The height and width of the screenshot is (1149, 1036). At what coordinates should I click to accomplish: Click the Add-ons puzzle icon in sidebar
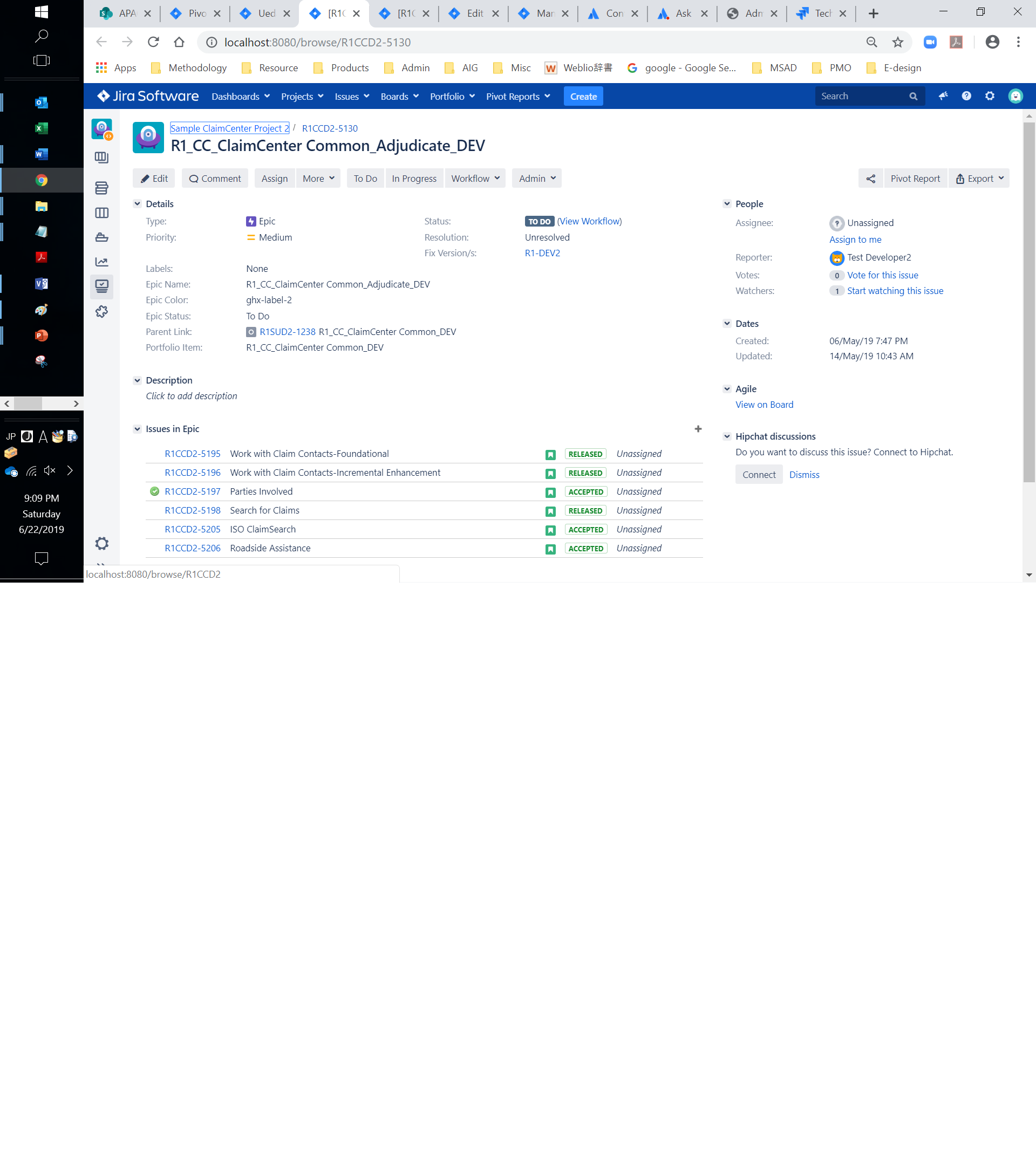[x=102, y=312]
